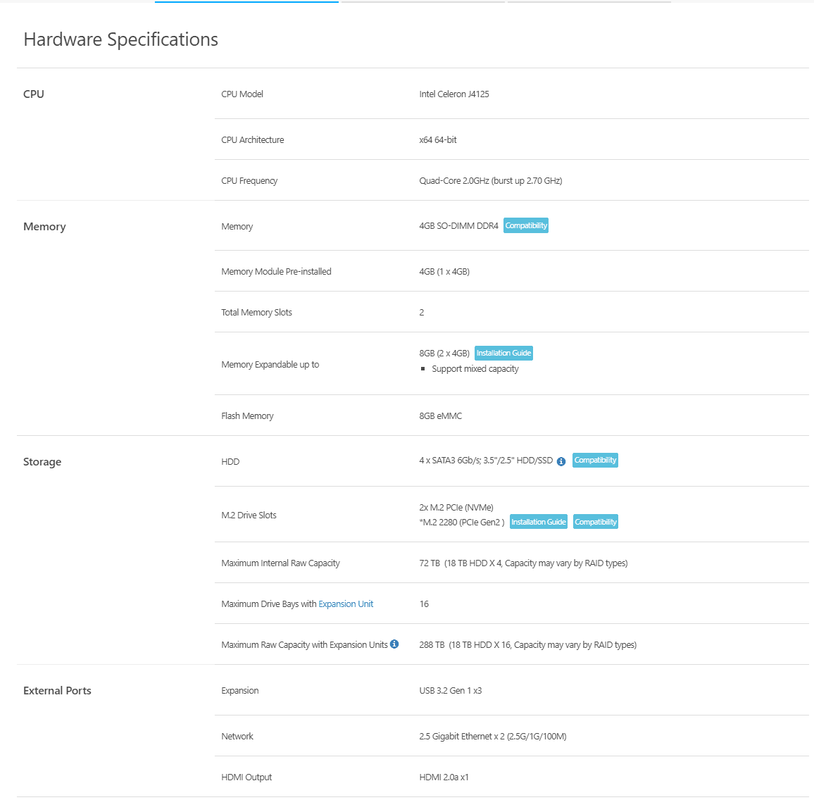Follow the Expansion Unit link
814x800 pixels.
pos(346,604)
